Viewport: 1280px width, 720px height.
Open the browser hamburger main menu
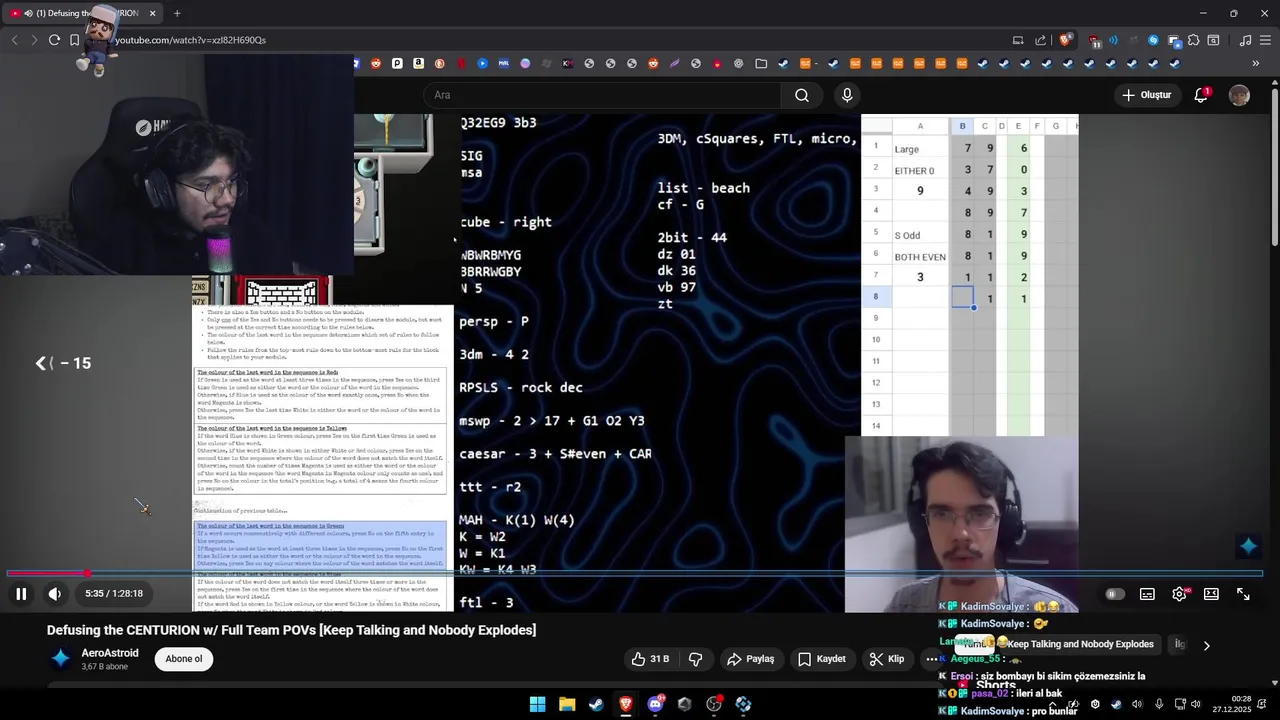pyautogui.click(x=1266, y=40)
